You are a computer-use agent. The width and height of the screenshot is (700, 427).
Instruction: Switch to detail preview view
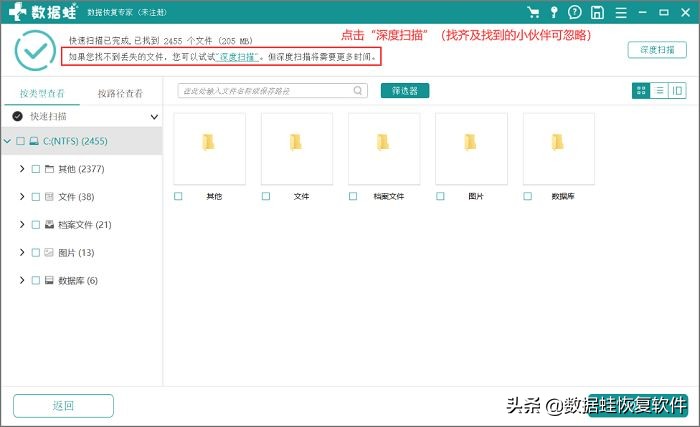(x=677, y=91)
